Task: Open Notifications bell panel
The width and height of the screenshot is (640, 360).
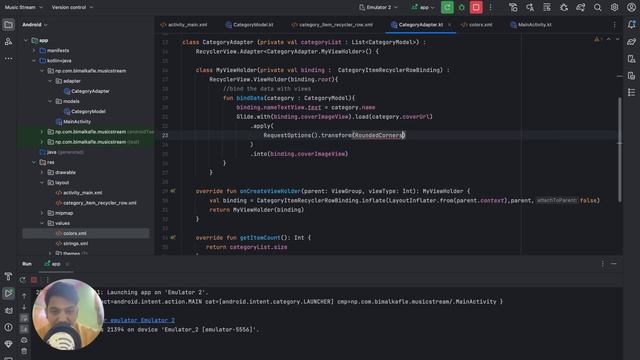Action: click(631, 25)
